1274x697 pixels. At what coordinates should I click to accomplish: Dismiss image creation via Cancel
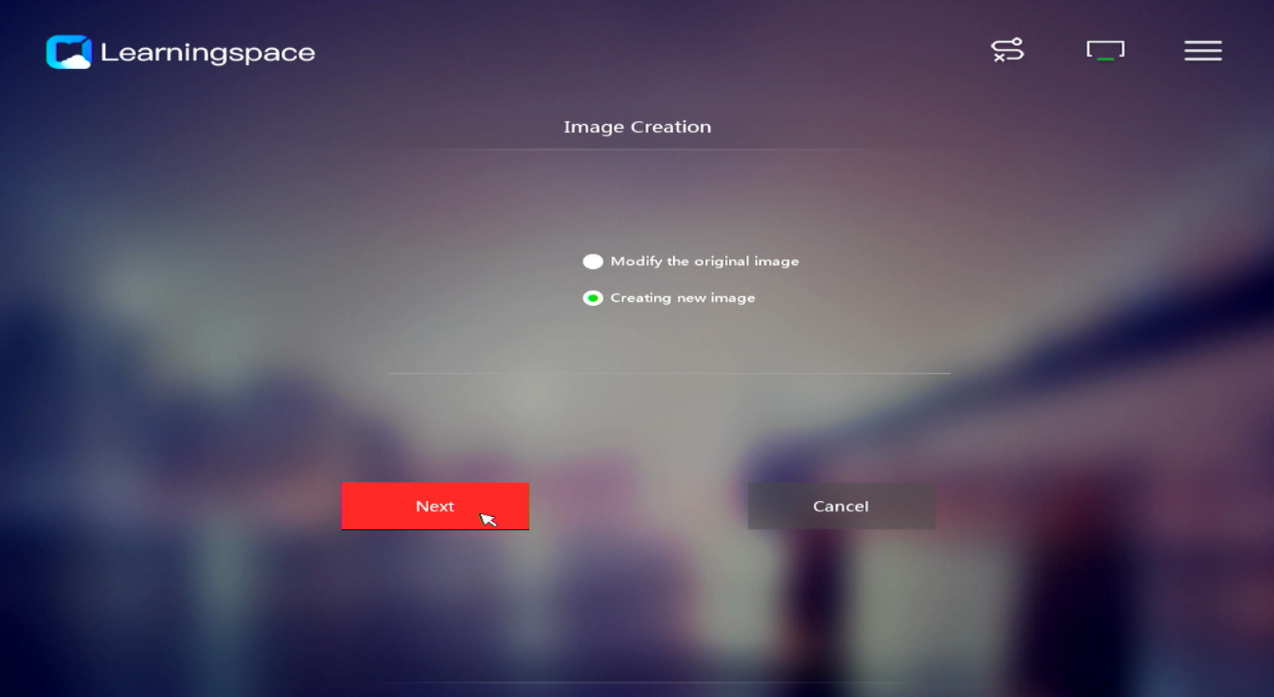(841, 506)
